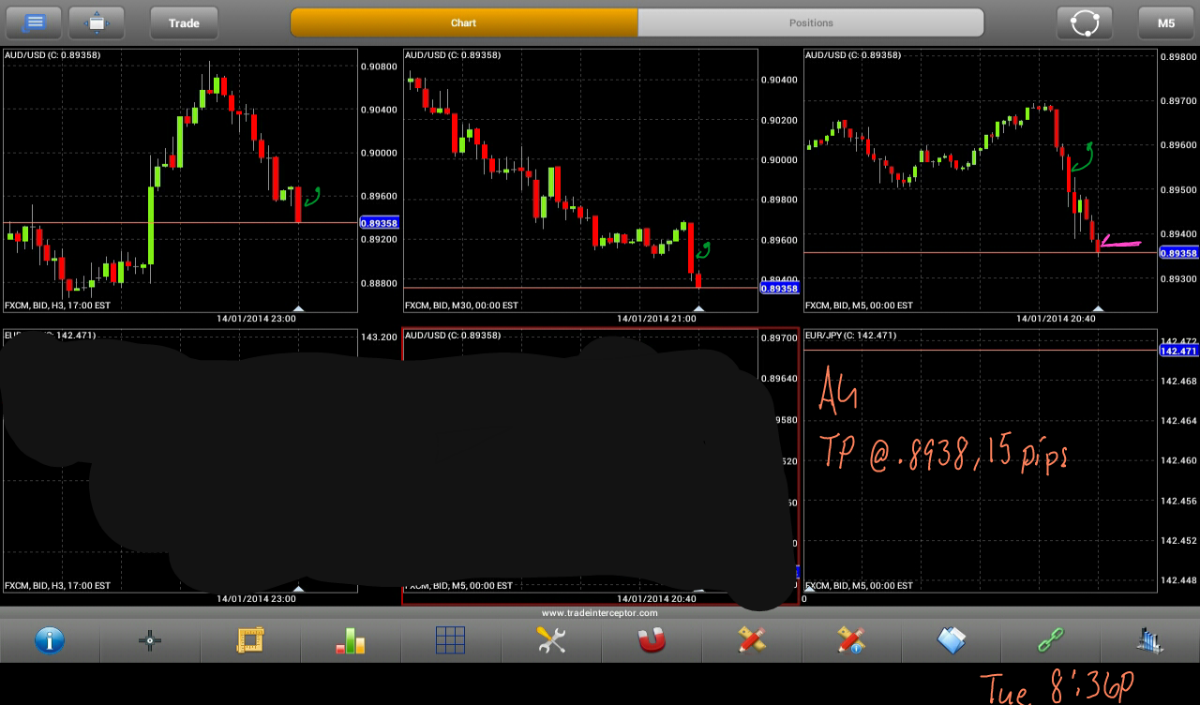1200x705 pixels.
Task: Click the 142.448 axis value on EUR/JPY chart
Action: coord(1178,580)
